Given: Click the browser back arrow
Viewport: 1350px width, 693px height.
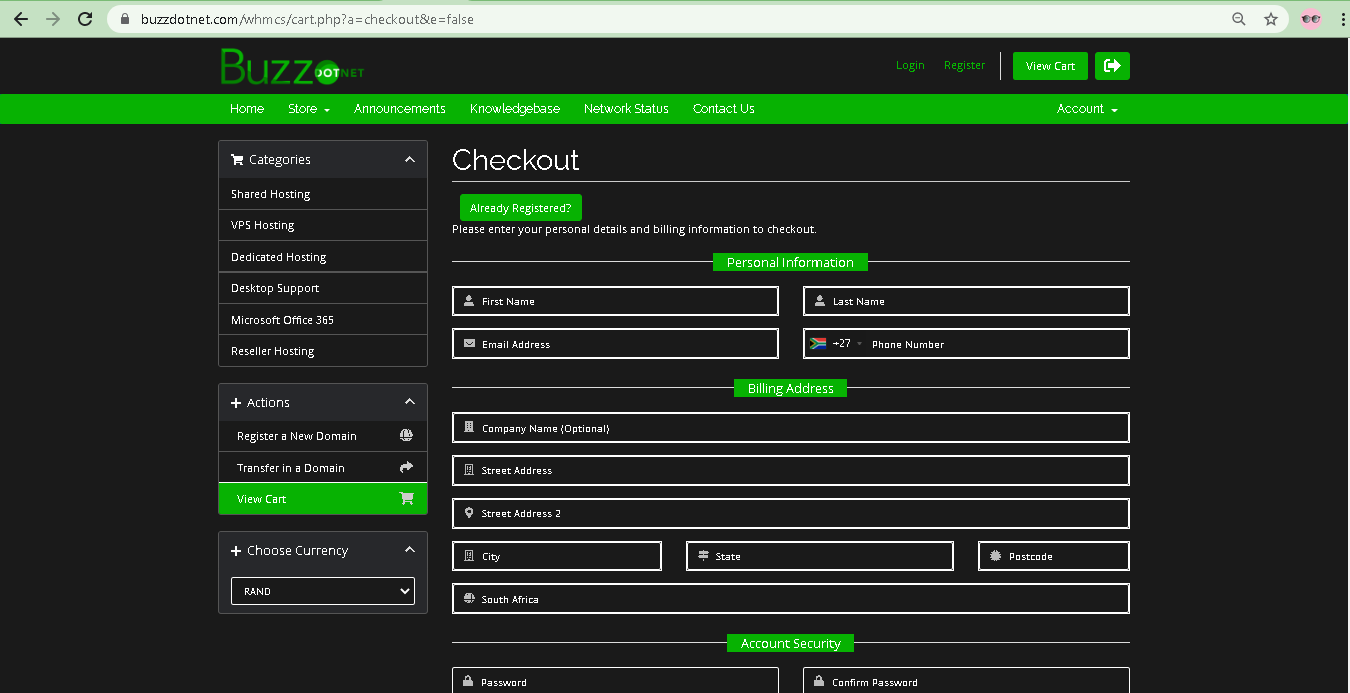Looking at the screenshot, I should pyautogui.click(x=21, y=19).
